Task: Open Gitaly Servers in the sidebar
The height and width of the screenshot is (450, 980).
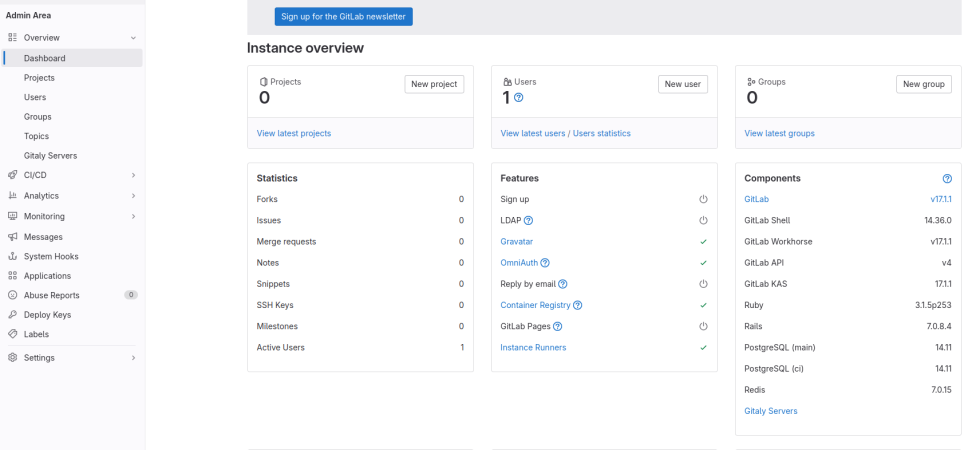Action: pyautogui.click(x=72, y=155)
